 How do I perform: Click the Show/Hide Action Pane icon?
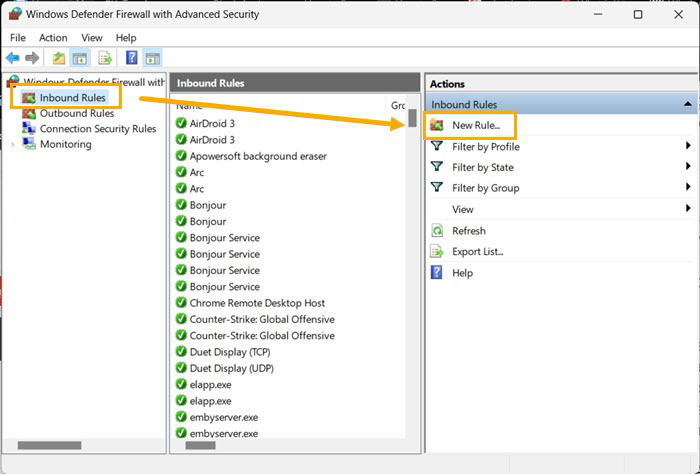(x=153, y=58)
